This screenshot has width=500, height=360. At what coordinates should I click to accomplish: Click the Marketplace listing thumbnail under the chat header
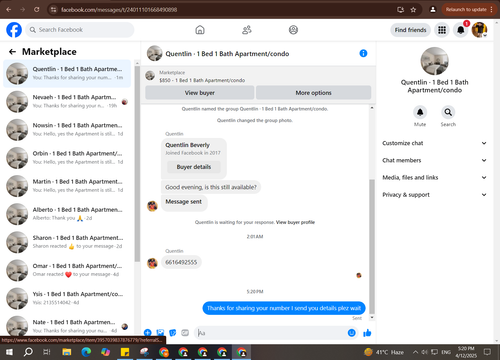click(150, 76)
